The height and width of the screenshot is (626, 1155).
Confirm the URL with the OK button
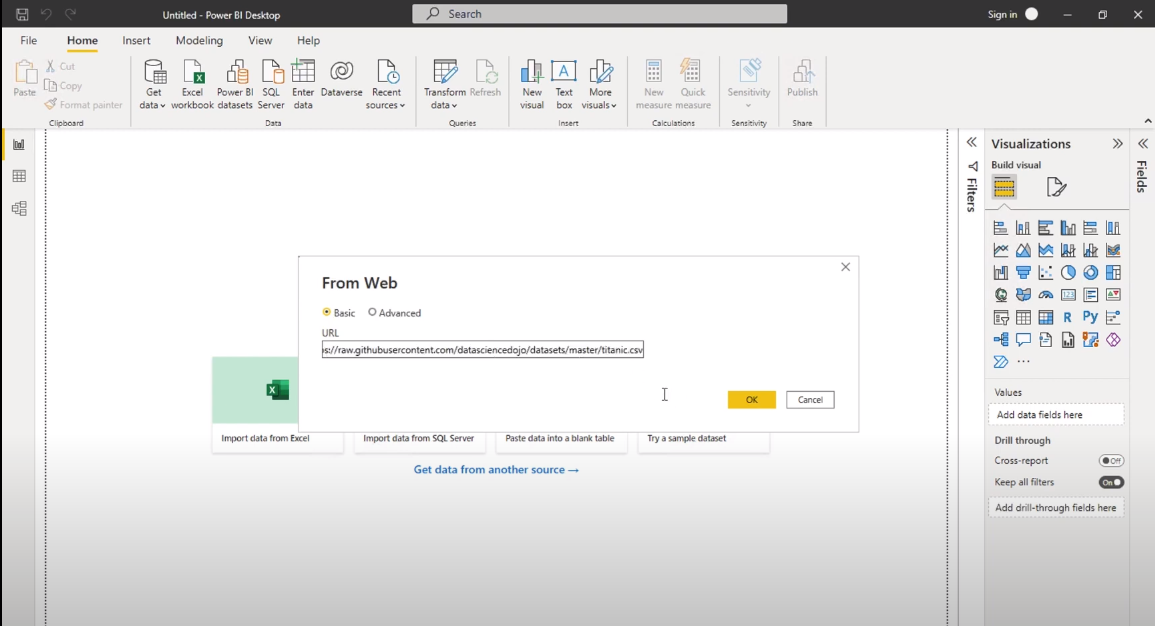point(751,399)
